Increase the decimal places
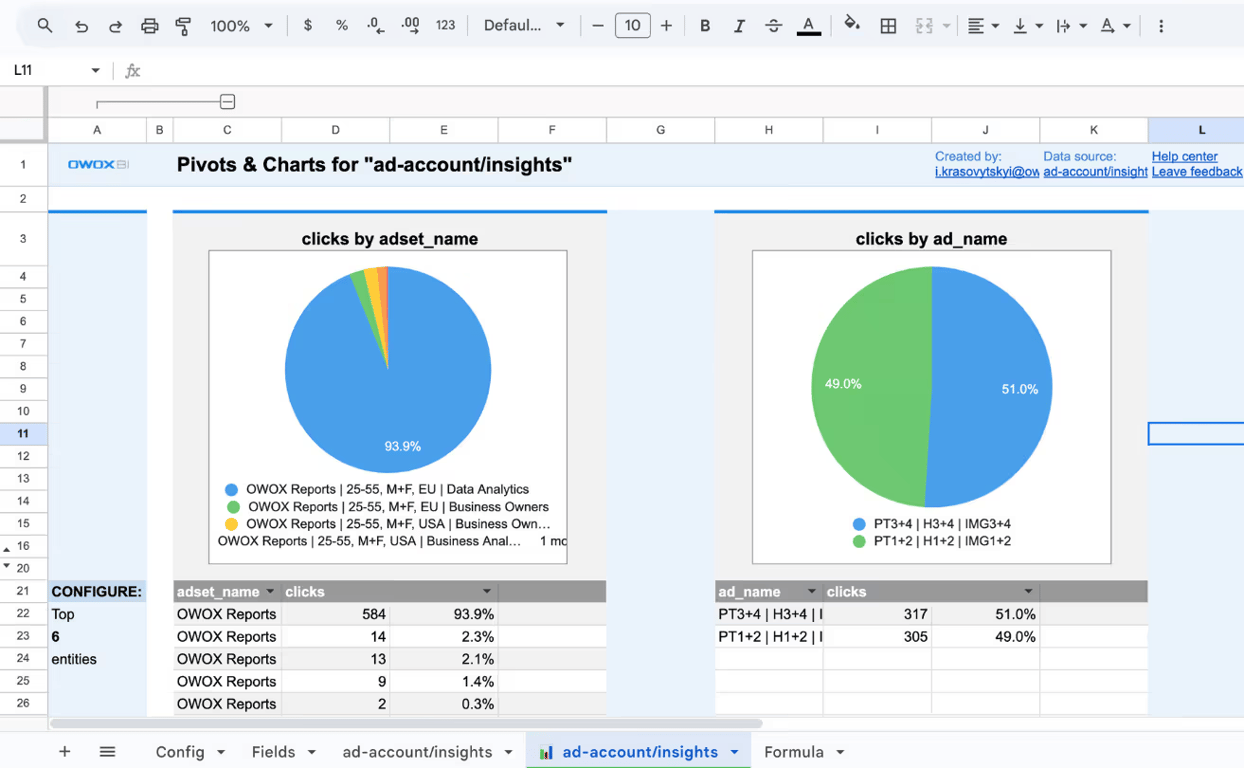The height and width of the screenshot is (768, 1244). (x=410, y=26)
